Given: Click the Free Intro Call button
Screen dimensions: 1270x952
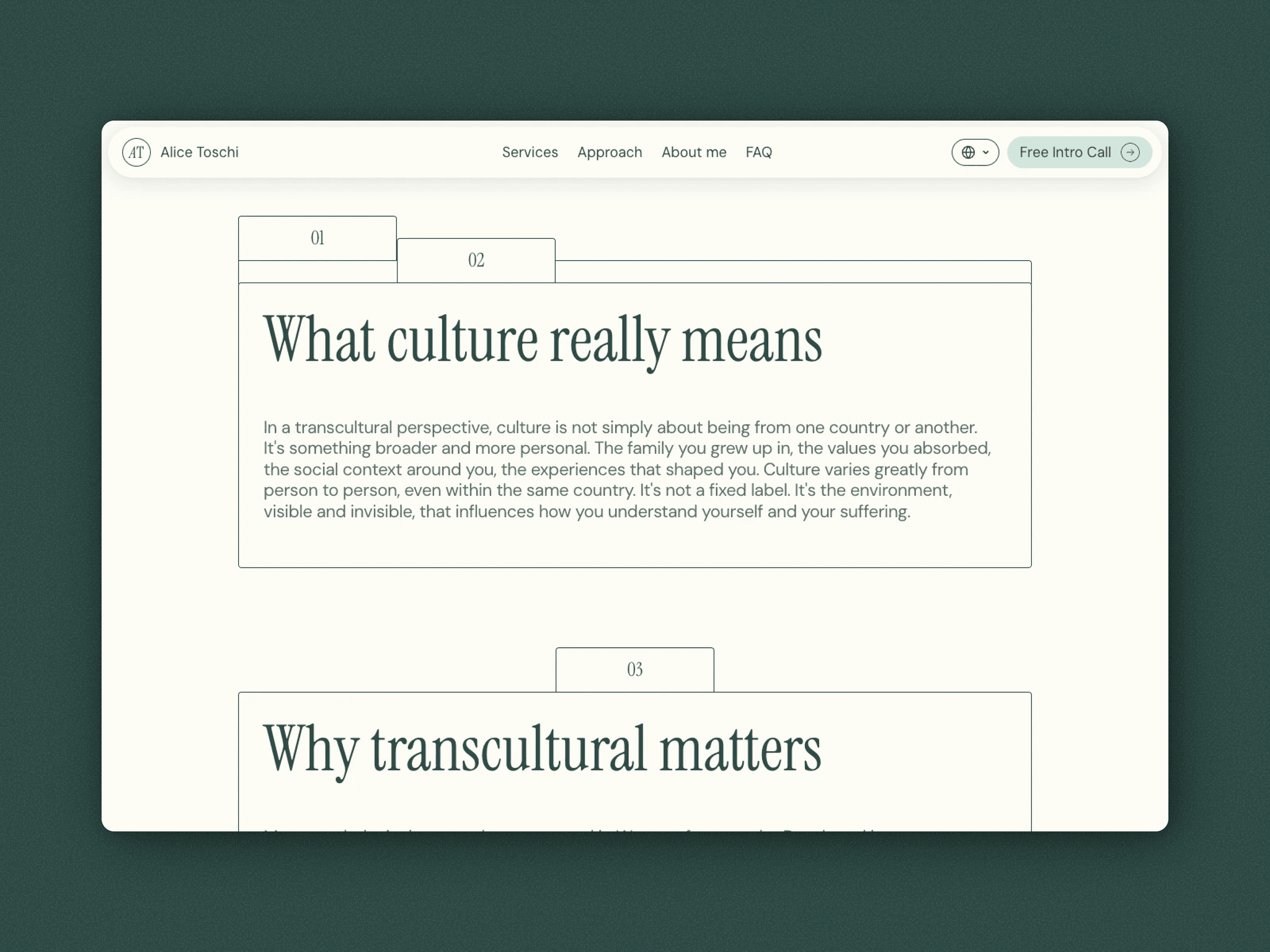Looking at the screenshot, I should 1079,152.
